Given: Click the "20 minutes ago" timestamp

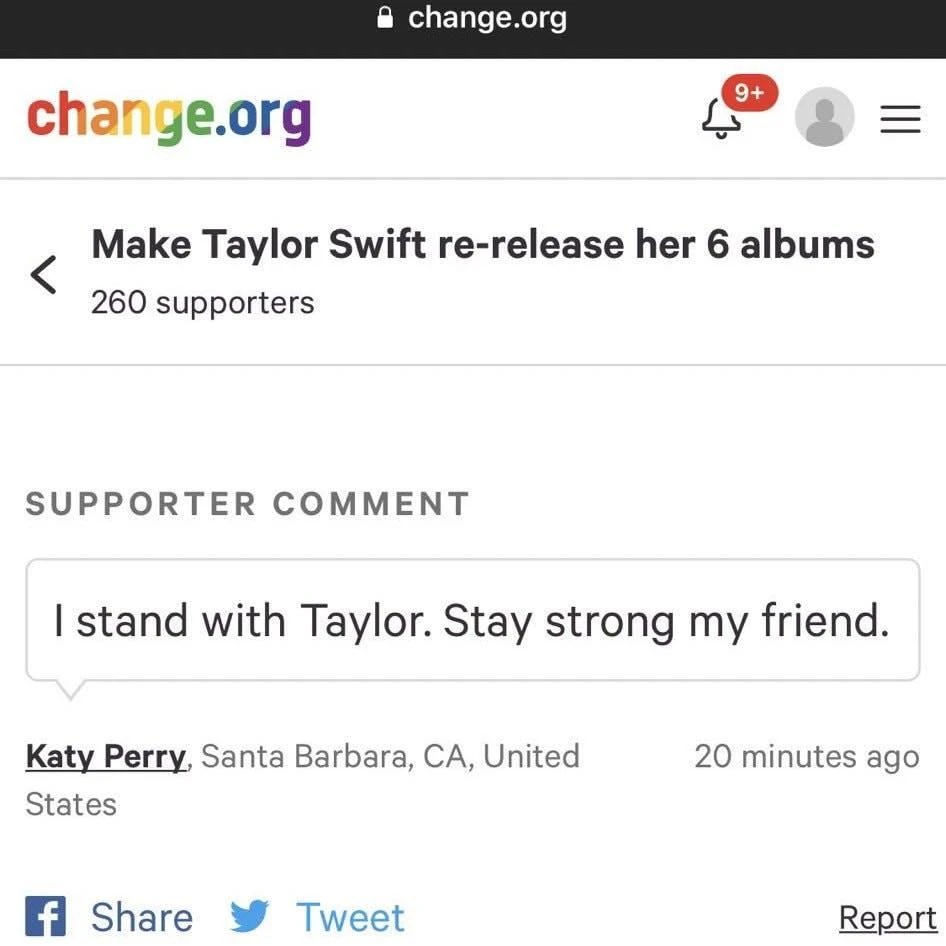Looking at the screenshot, I should pos(806,756).
